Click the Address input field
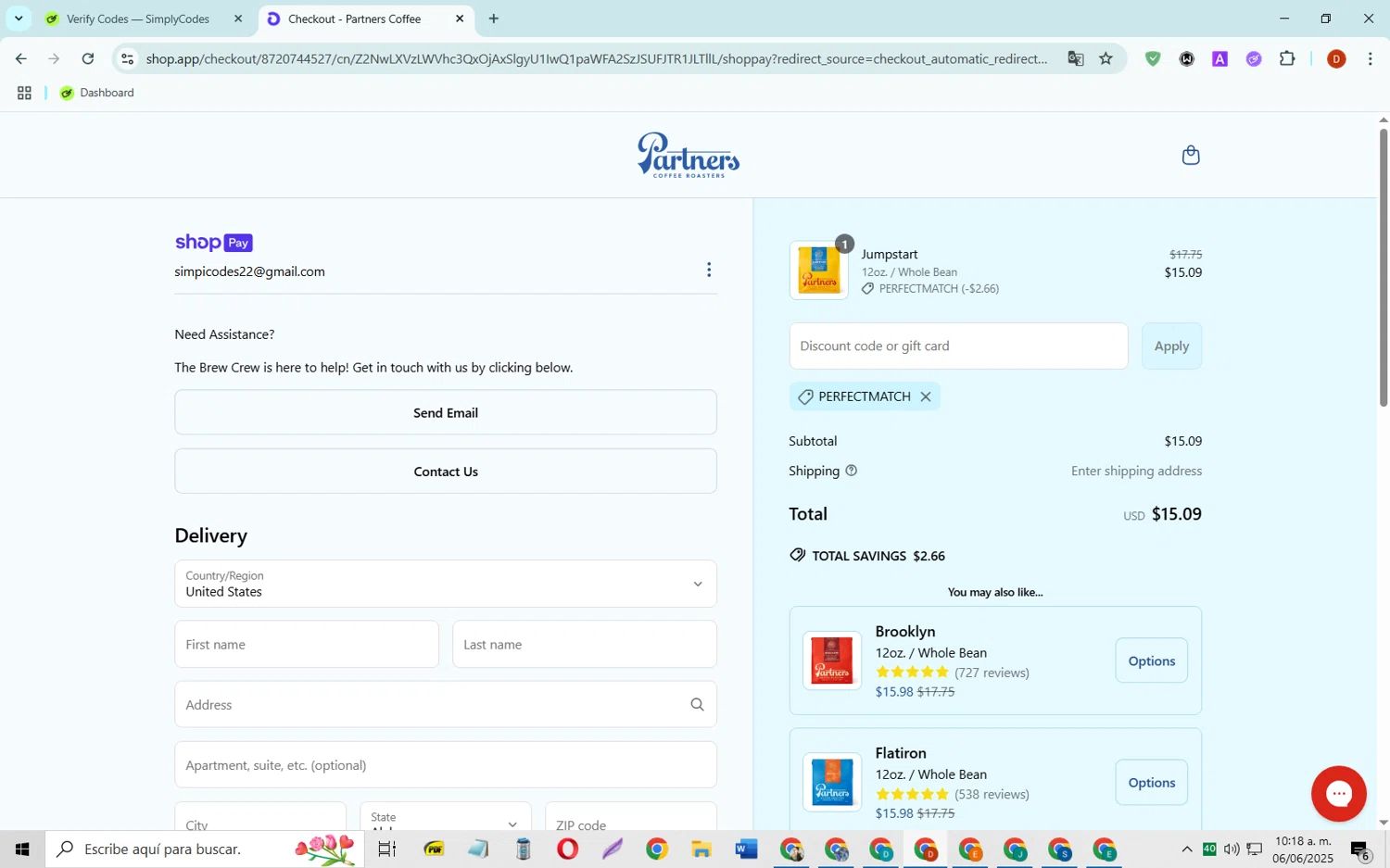1390x868 pixels. click(446, 705)
